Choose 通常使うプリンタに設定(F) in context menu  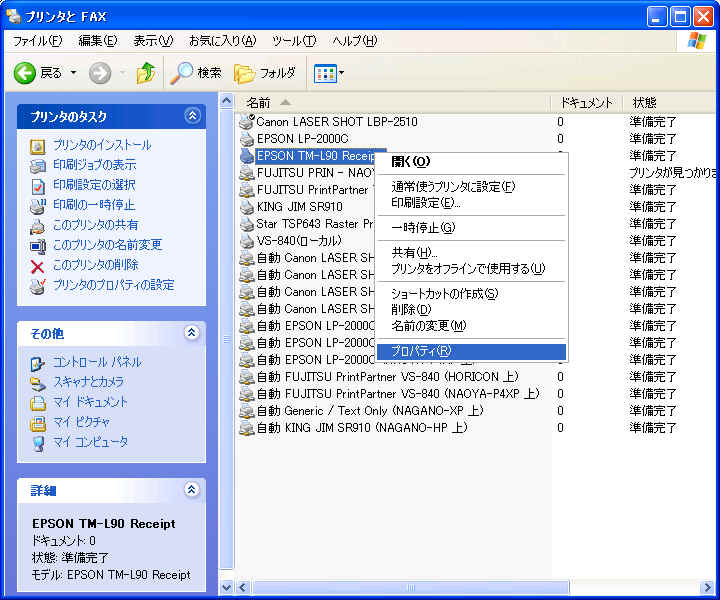pos(471,186)
